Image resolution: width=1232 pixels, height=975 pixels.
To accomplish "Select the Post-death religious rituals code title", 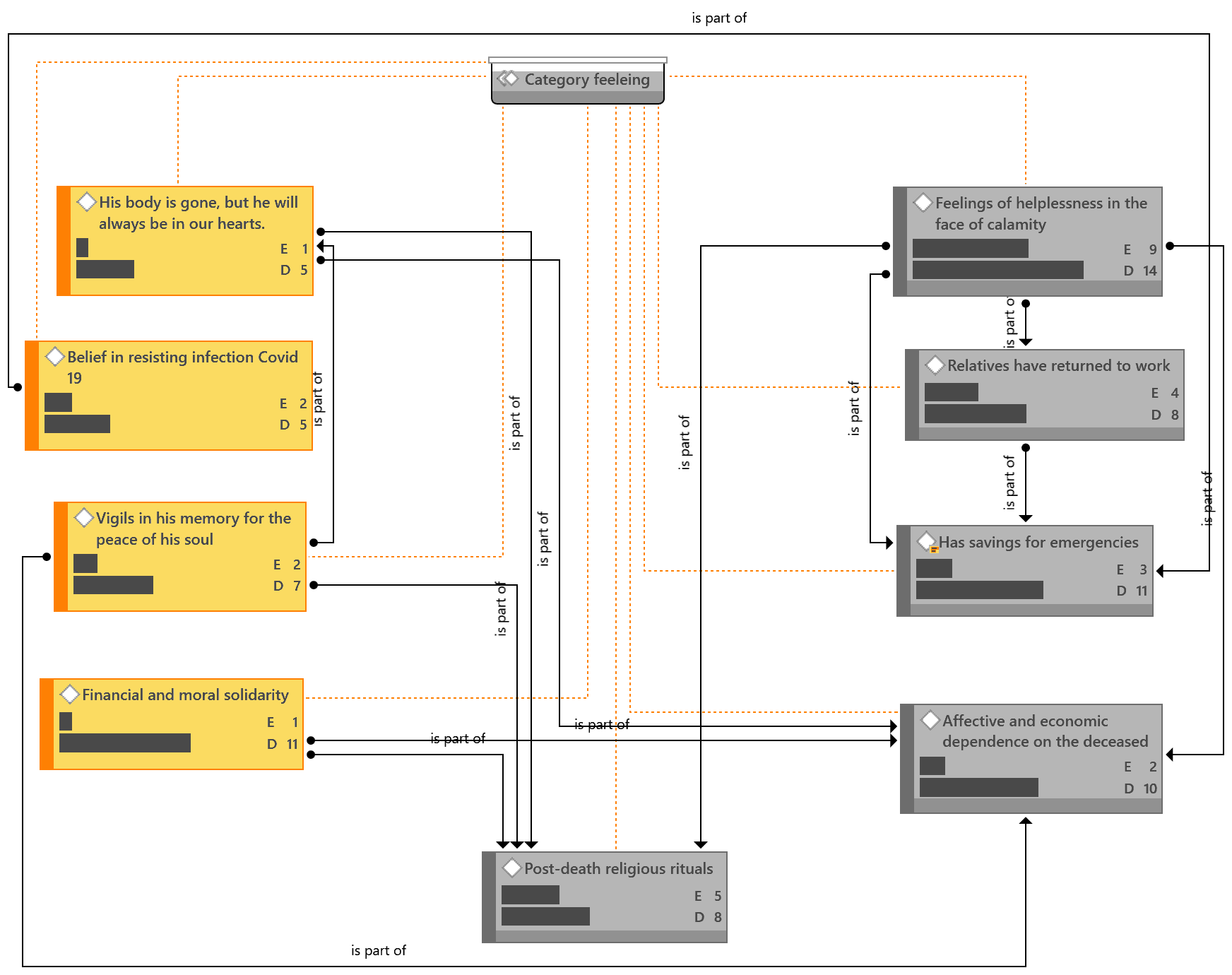I will click(x=618, y=868).
